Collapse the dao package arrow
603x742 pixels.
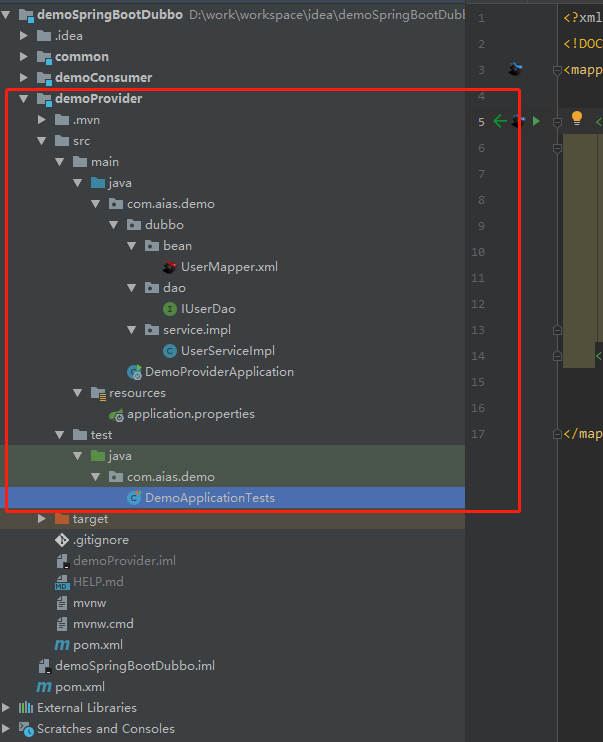pyautogui.click(x=132, y=288)
